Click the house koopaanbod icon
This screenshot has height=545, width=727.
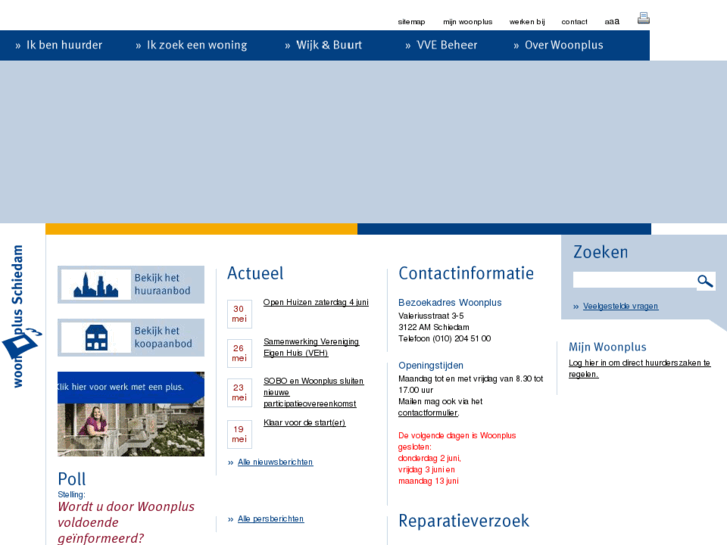(96, 338)
